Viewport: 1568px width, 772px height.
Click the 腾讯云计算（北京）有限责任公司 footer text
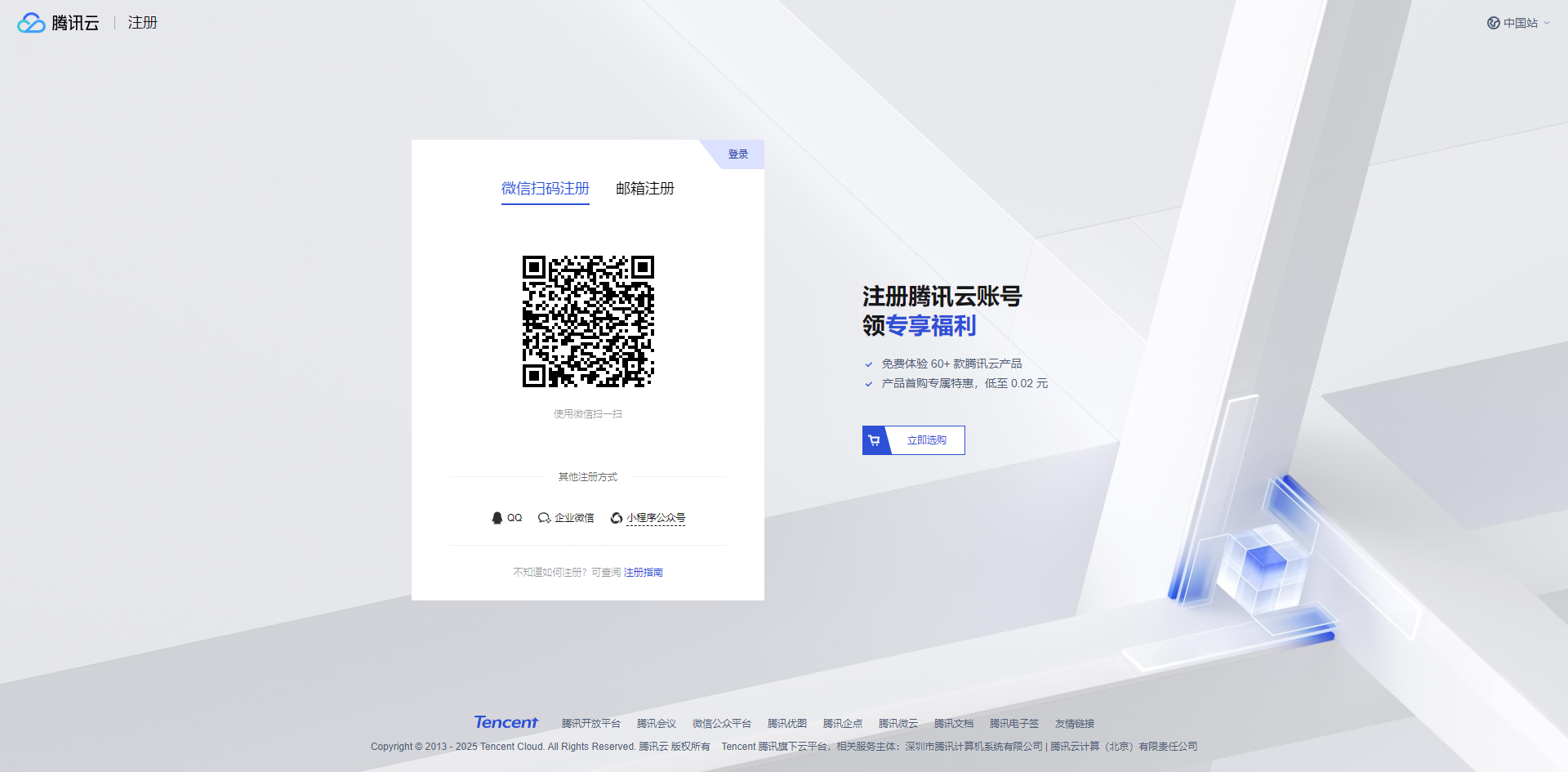point(1124,747)
